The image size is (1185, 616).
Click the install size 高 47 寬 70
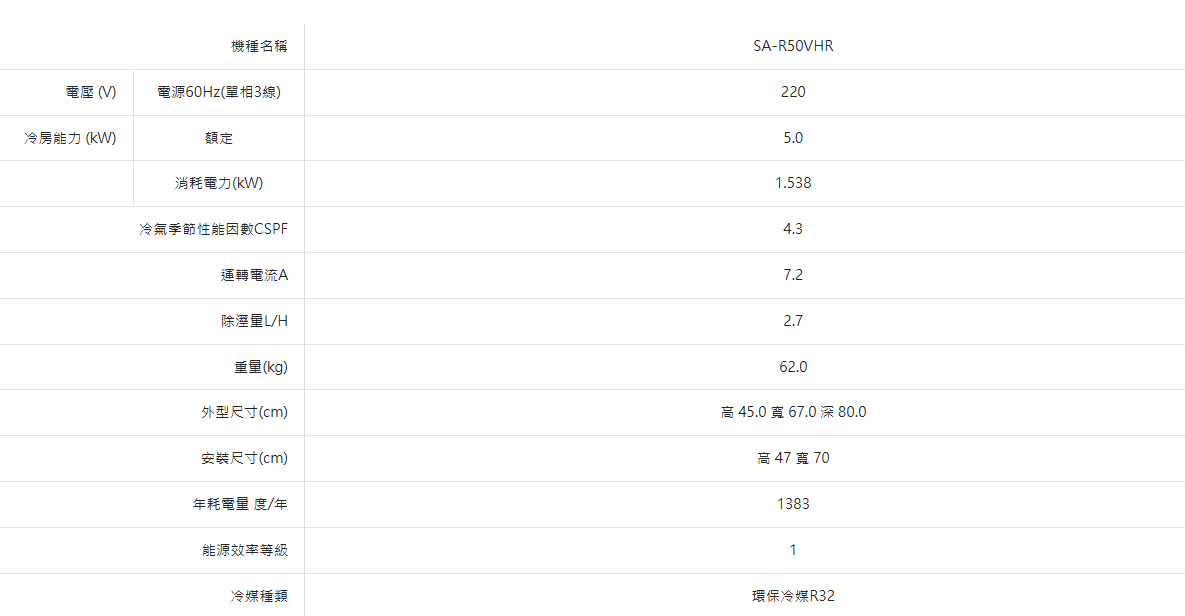[x=793, y=458]
